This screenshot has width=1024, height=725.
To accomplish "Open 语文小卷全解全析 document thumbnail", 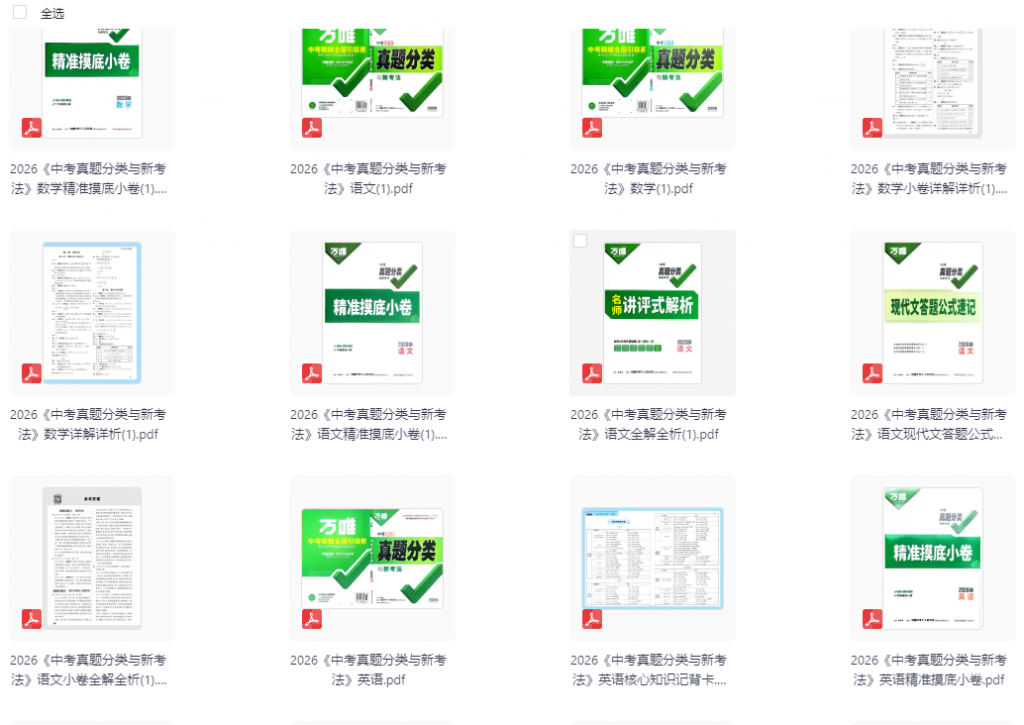I will click(x=92, y=558).
